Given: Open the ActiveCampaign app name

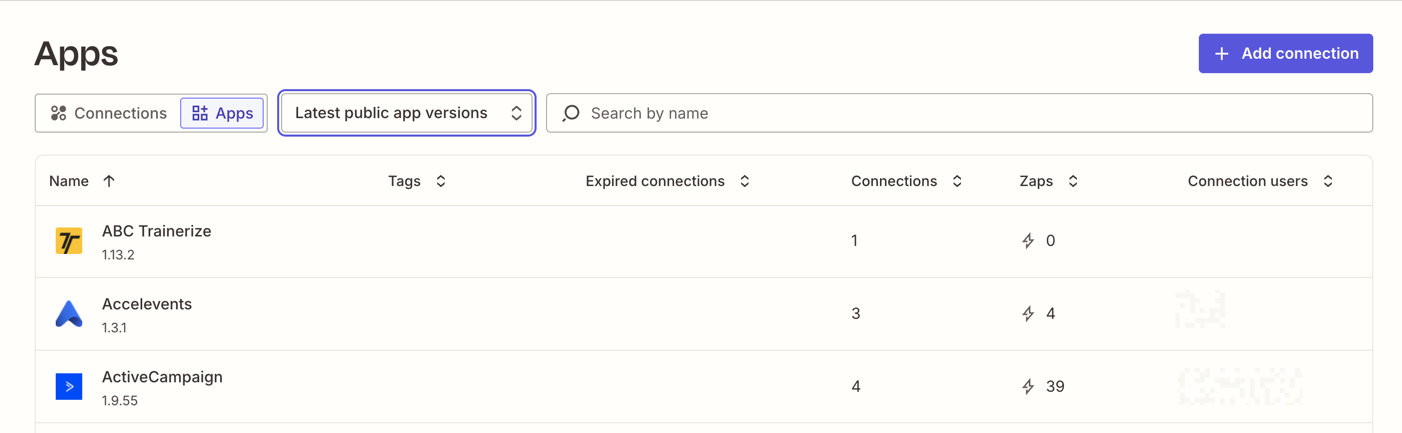Looking at the screenshot, I should [x=162, y=377].
